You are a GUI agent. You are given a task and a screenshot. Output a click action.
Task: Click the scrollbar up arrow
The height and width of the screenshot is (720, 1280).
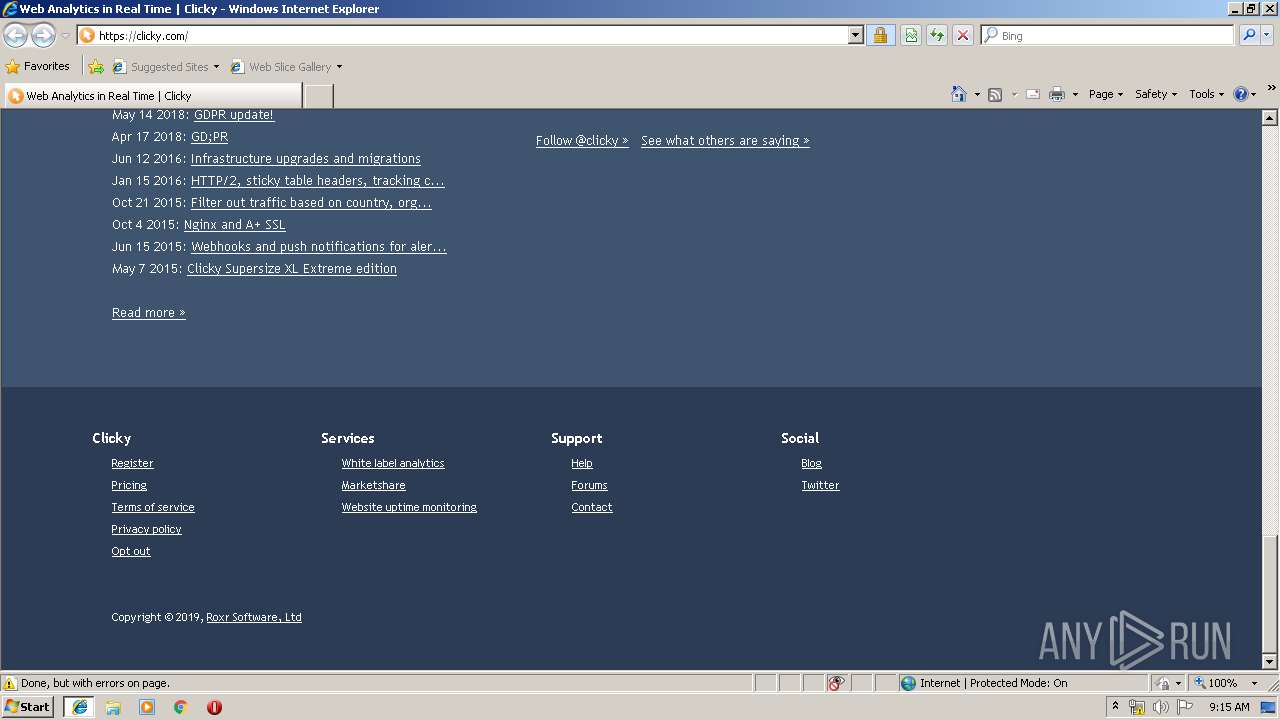click(x=1270, y=118)
